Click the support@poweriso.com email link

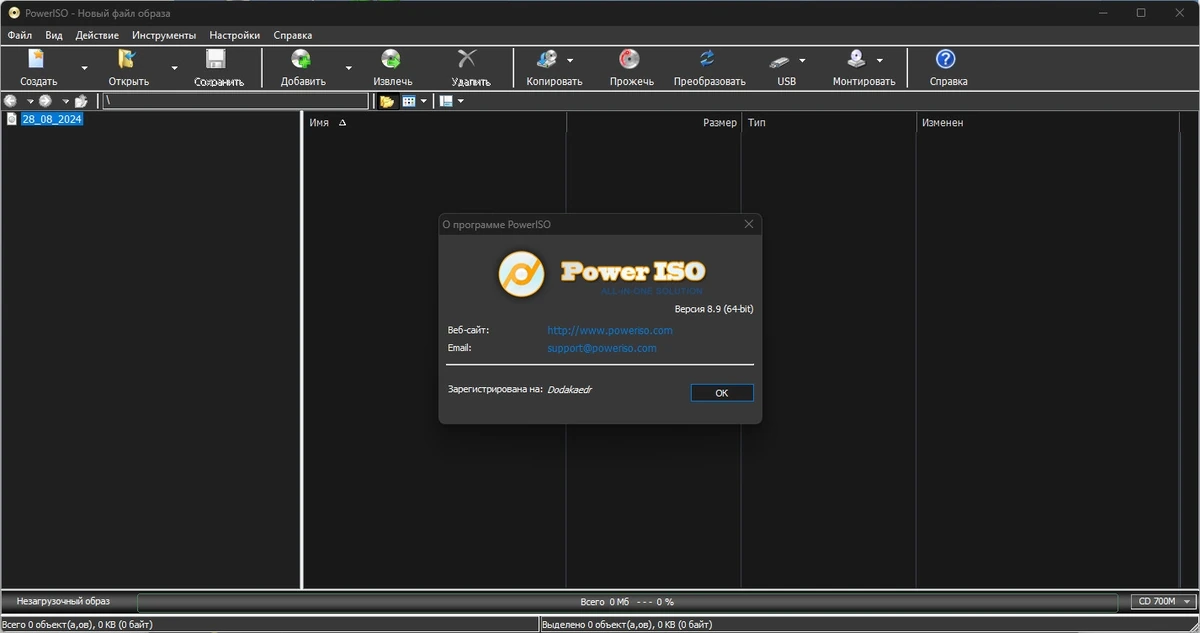pos(602,348)
